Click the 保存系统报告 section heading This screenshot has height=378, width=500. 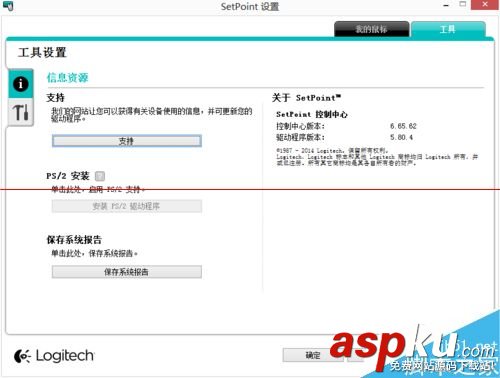click(74, 239)
